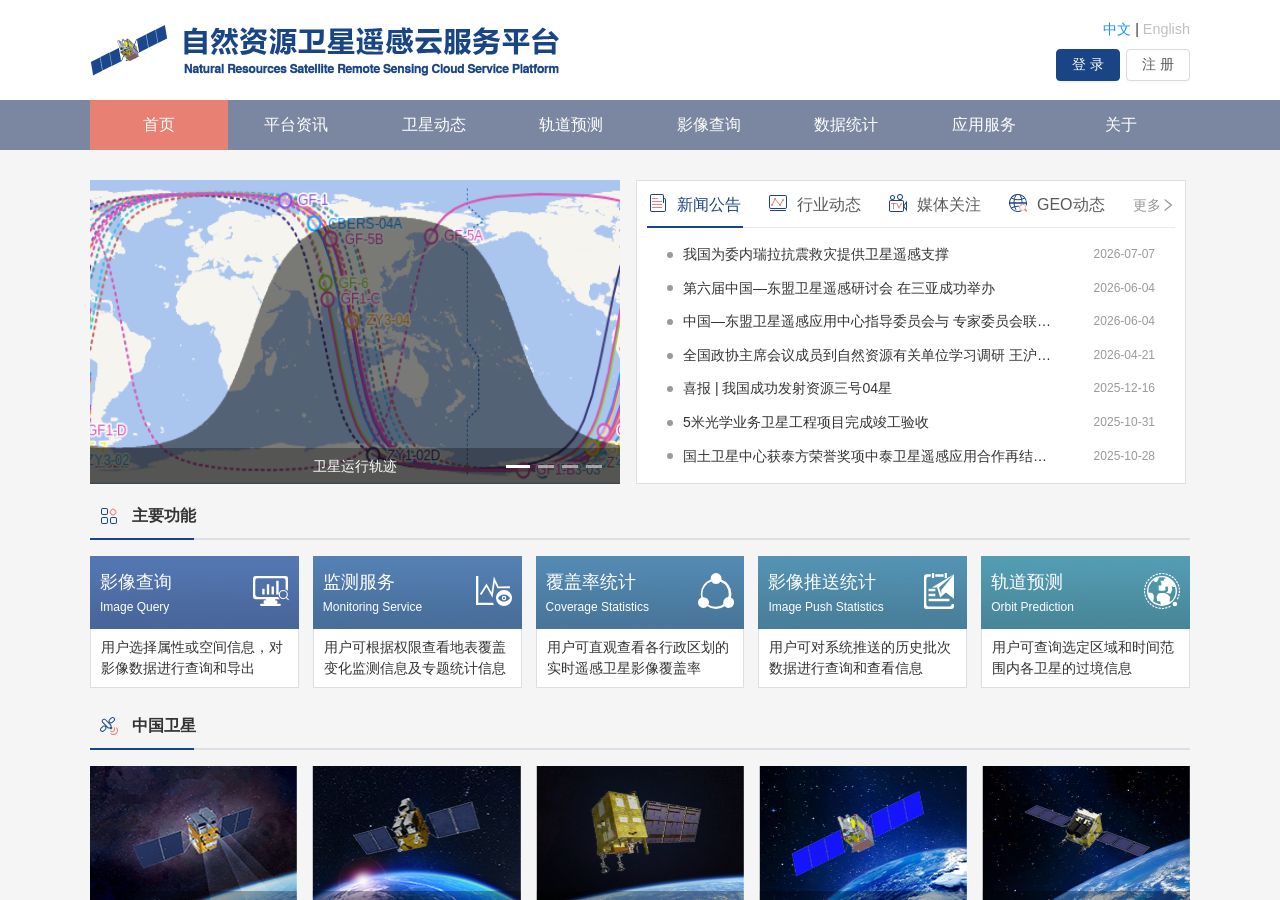1280x900 pixels.
Task: Open second China satellite thumbnail
Action: pyautogui.click(x=417, y=833)
